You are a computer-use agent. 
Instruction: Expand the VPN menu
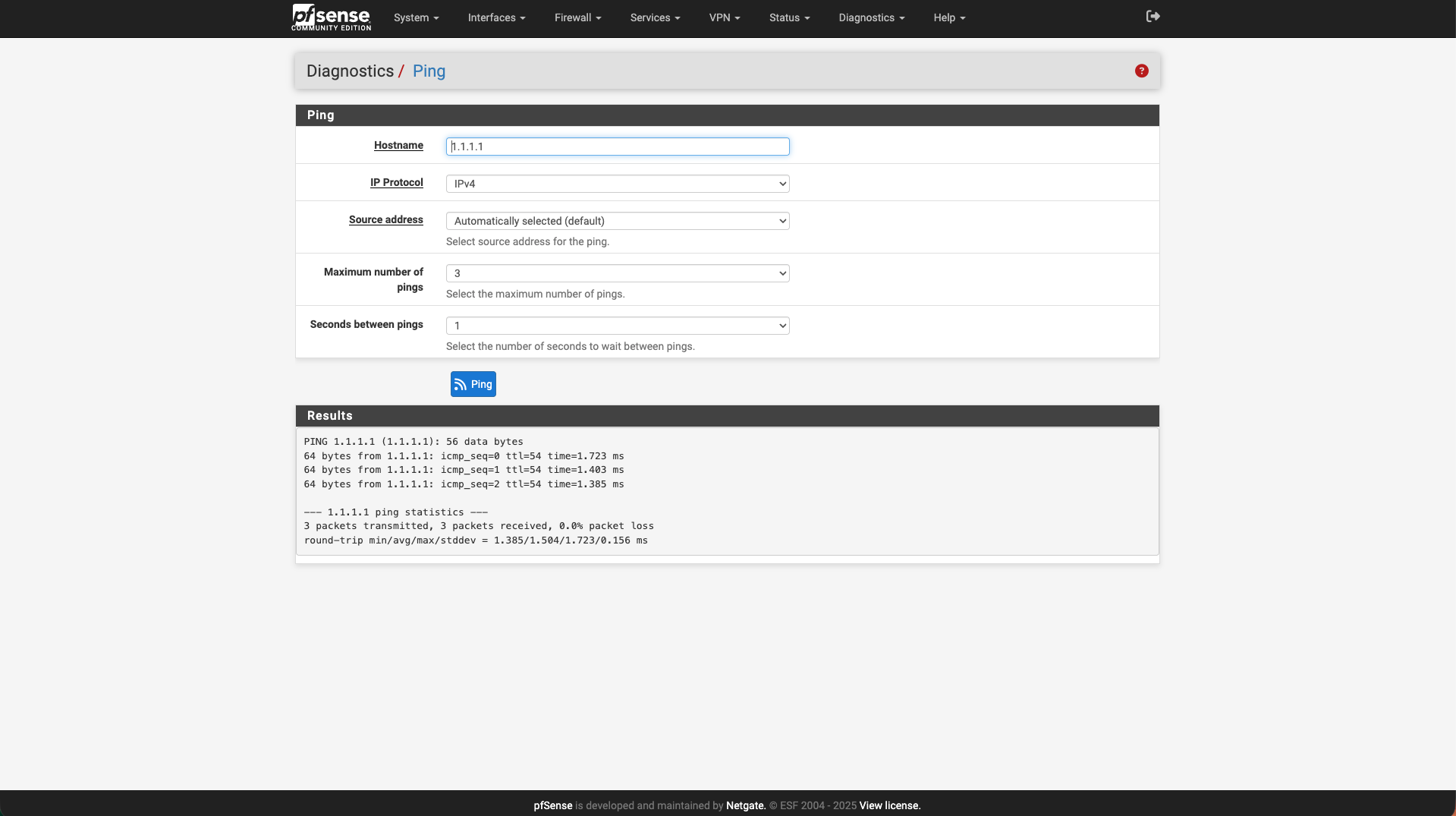click(724, 17)
